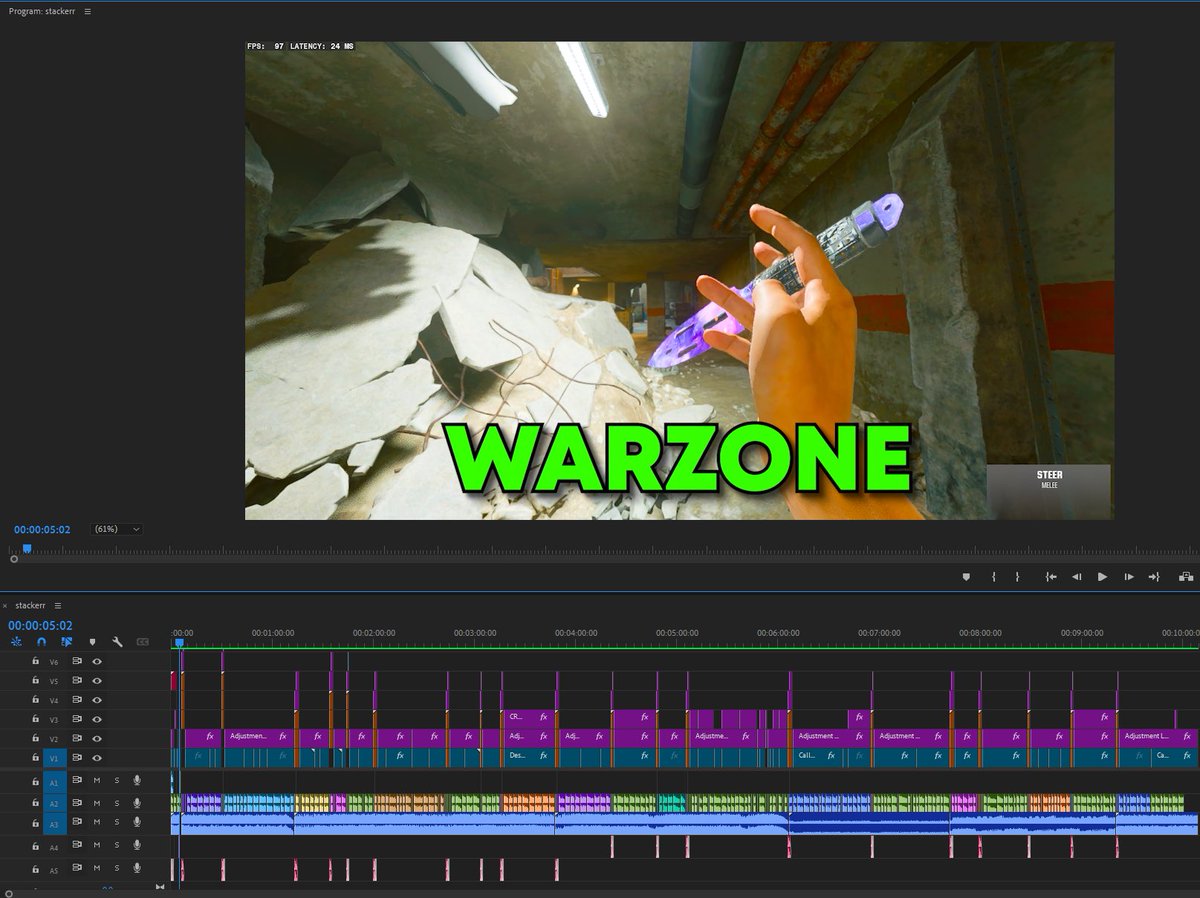Close the stackerr sequence tab
The height and width of the screenshot is (898, 1200).
click(x=5, y=605)
